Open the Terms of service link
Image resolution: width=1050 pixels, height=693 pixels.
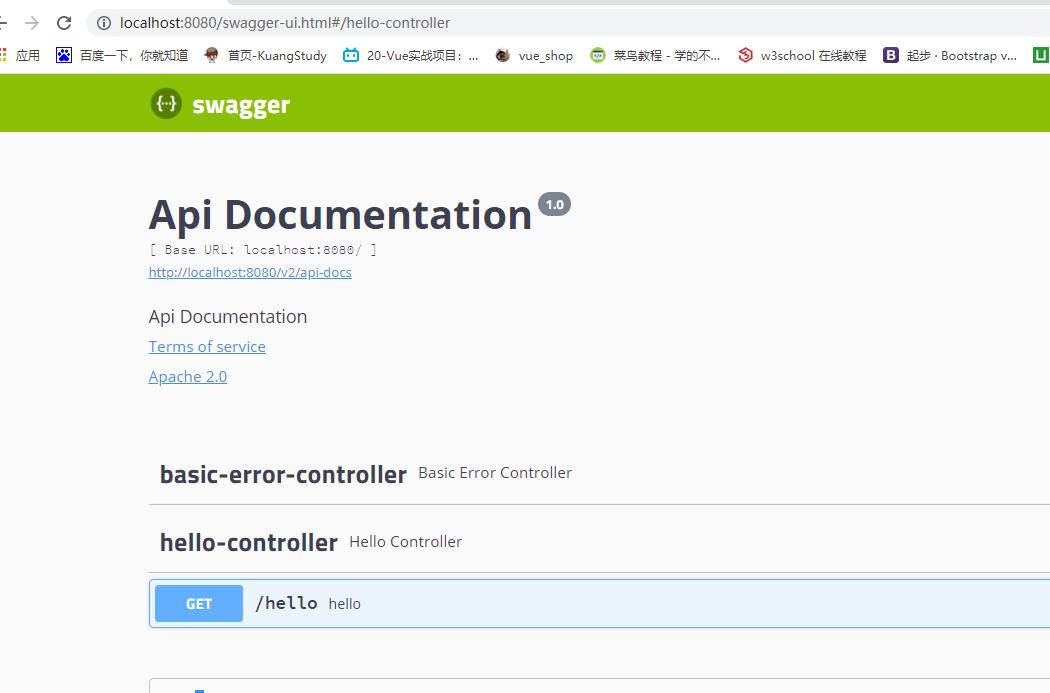(207, 347)
